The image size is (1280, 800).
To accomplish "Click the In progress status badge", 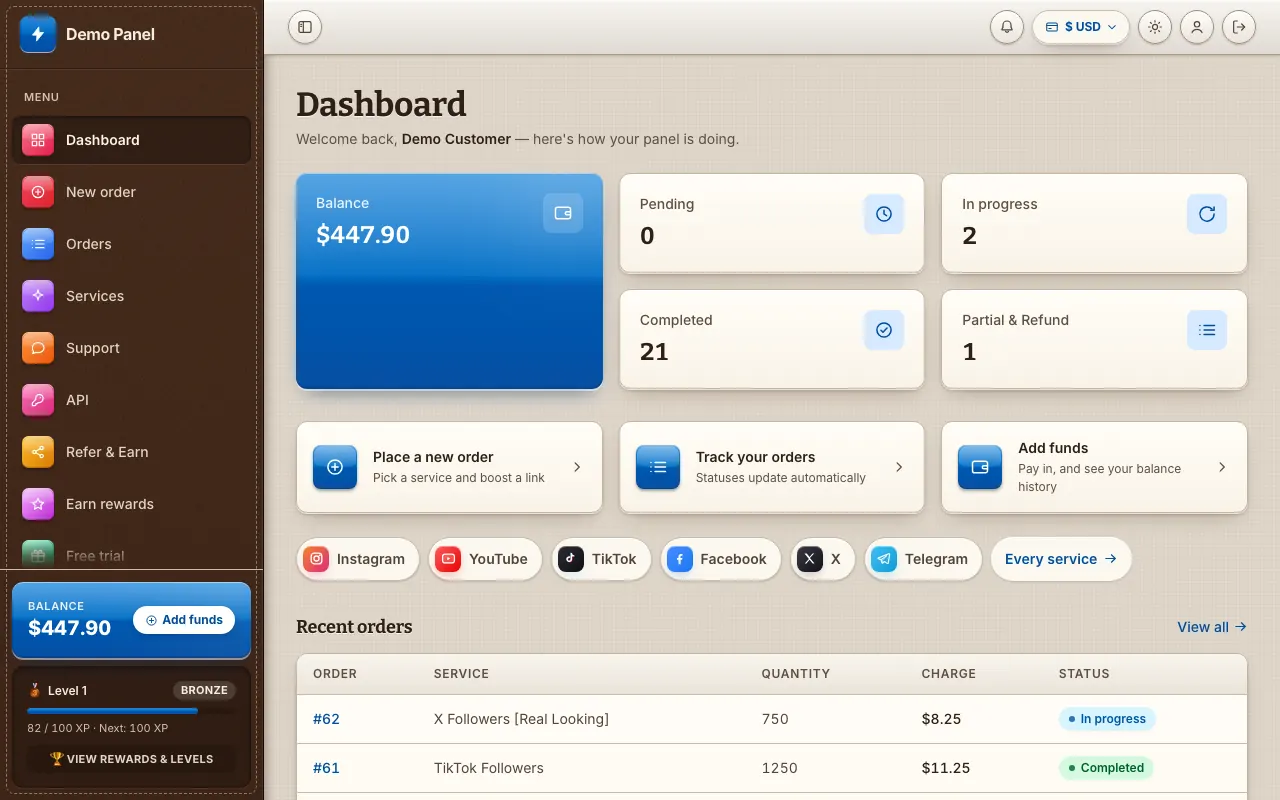I will coord(1107,719).
